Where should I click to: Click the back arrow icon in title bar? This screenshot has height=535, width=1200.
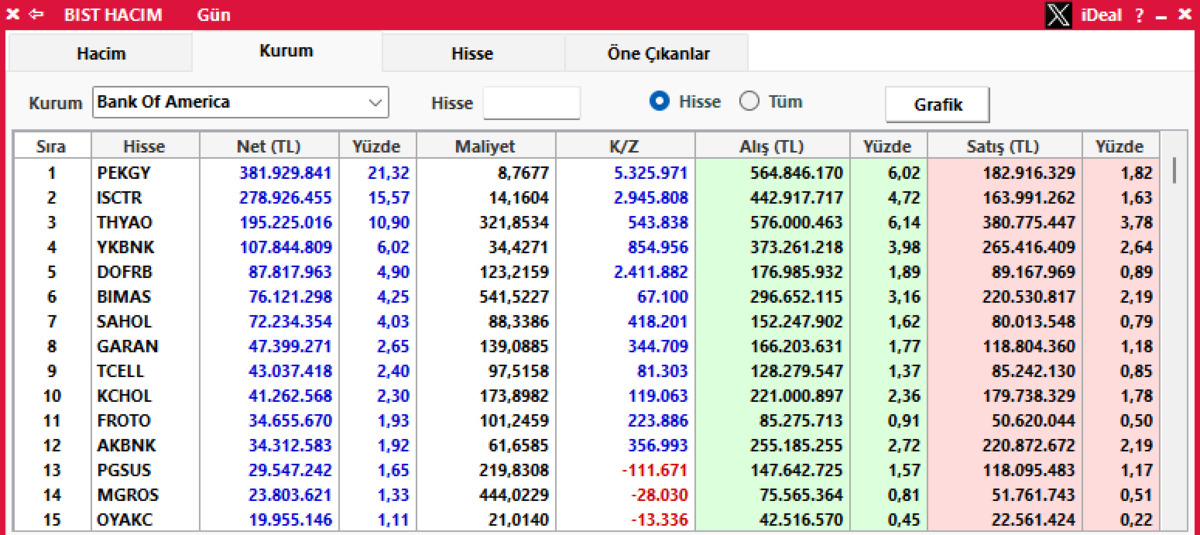[37, 15]
